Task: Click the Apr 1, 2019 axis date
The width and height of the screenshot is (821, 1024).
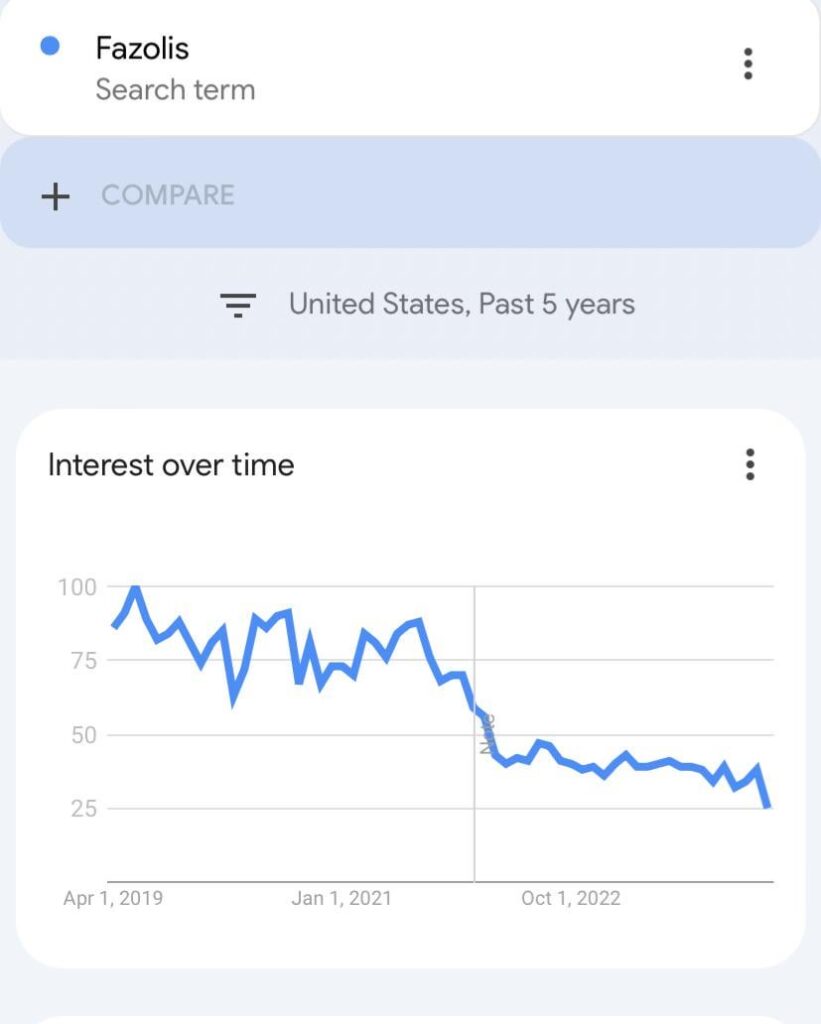Action: 113,898
